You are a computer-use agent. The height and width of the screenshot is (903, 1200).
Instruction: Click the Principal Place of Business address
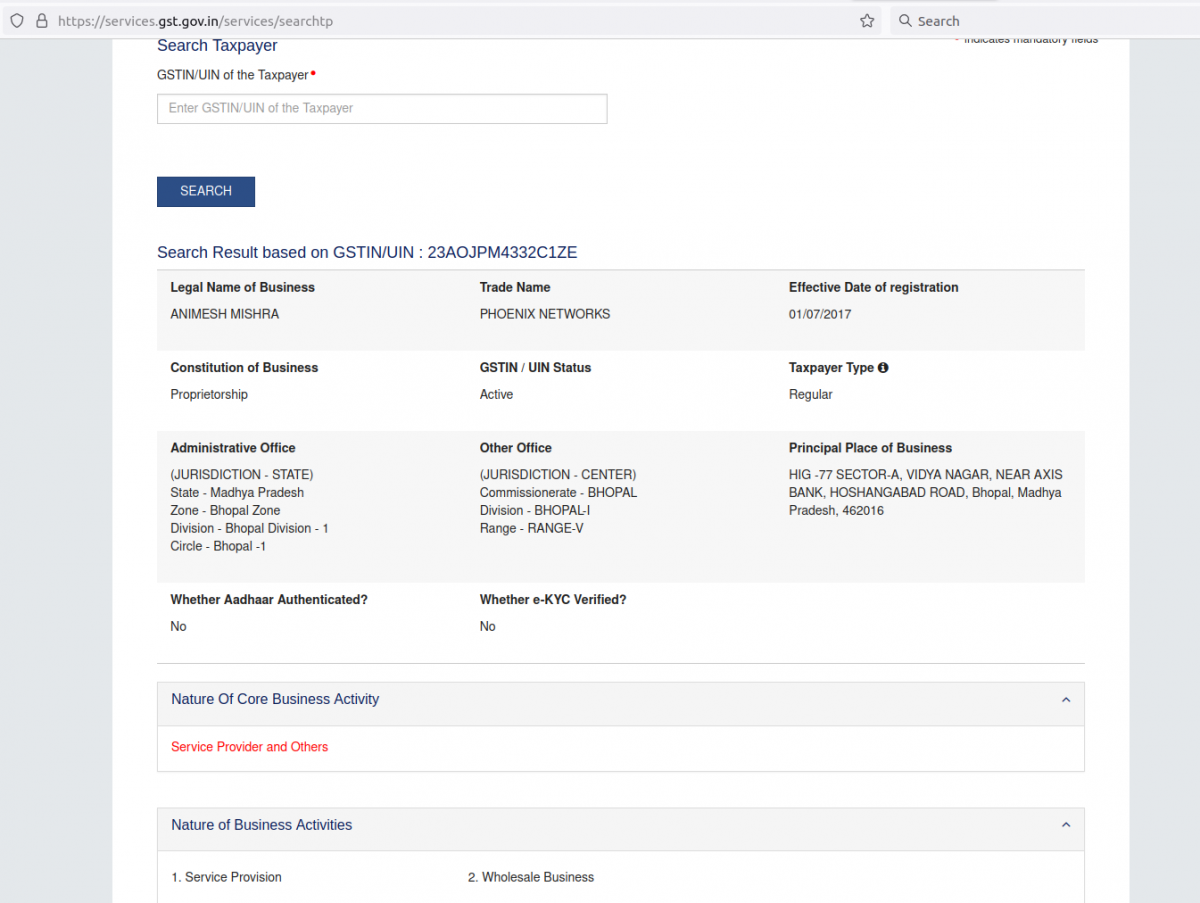(925, 492)
